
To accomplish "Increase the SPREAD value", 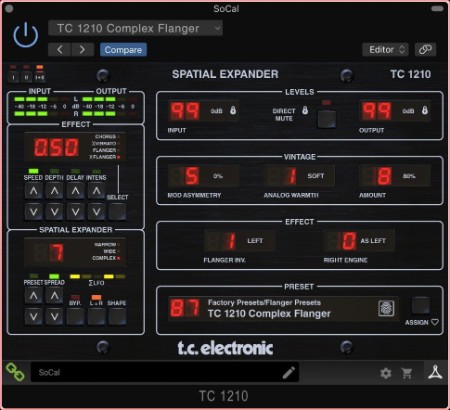I will 54,296.
